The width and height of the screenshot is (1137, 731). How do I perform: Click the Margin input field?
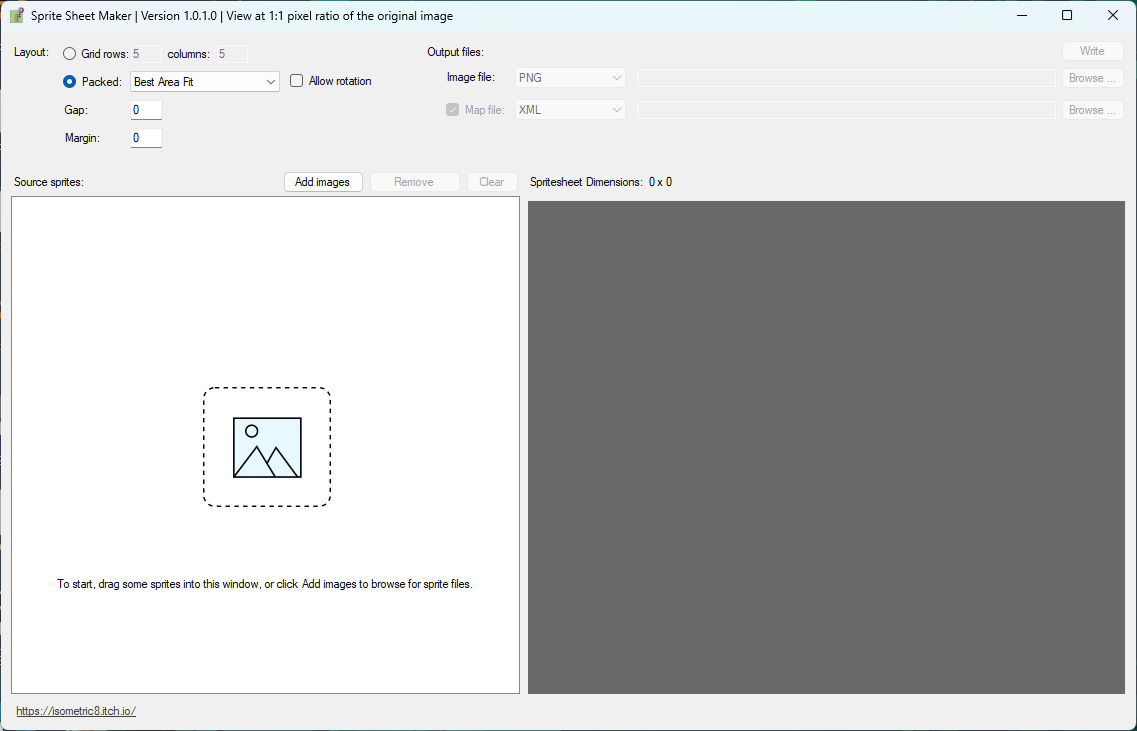tap(146, 138)
